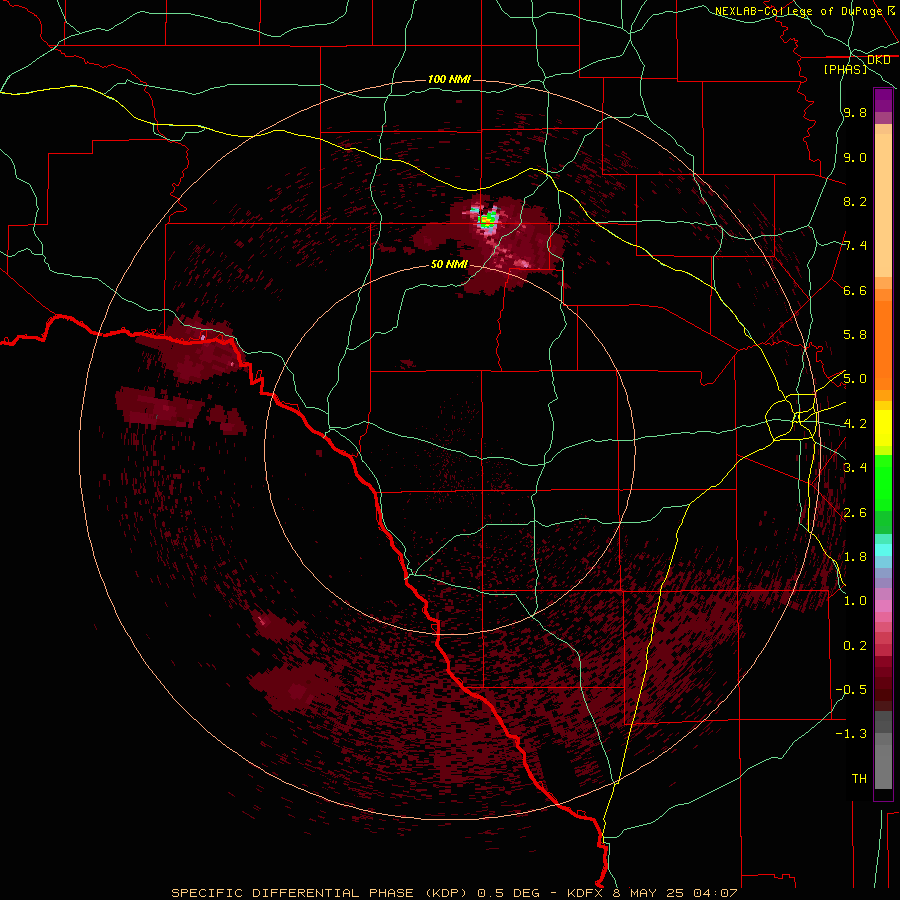The image size is (900, 900).
Task: Pick the bright green color bar segment
Action: click(x=883, y=482)
